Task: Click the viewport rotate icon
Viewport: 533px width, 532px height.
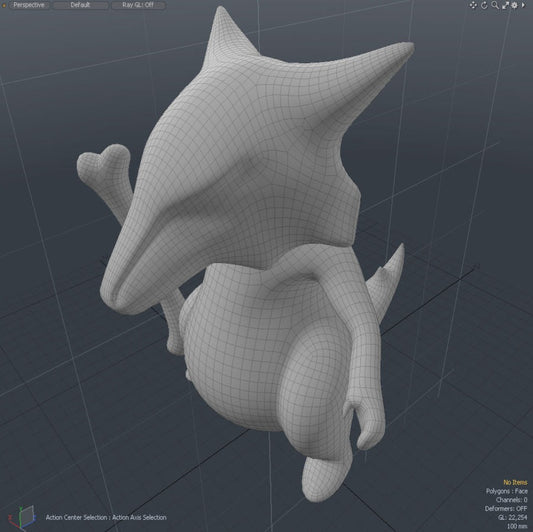Action: point(484,5)
